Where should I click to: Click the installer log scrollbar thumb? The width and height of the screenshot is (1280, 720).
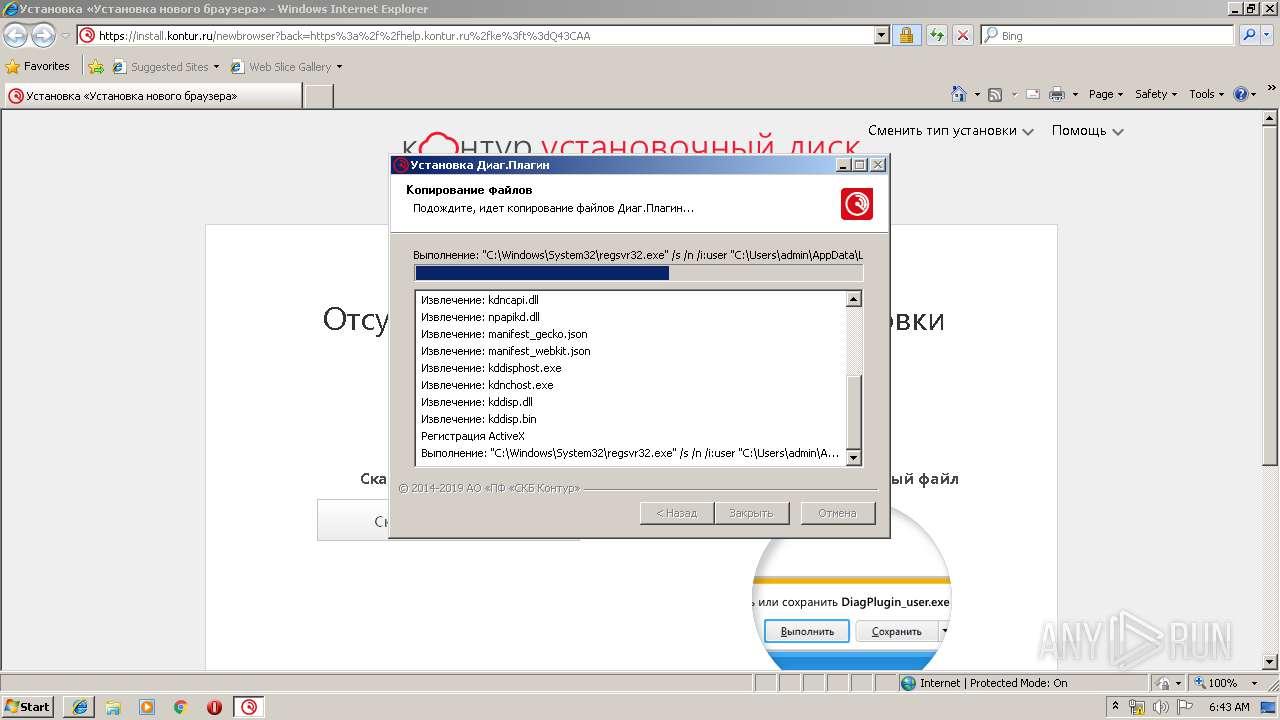(x=854, y=412)
